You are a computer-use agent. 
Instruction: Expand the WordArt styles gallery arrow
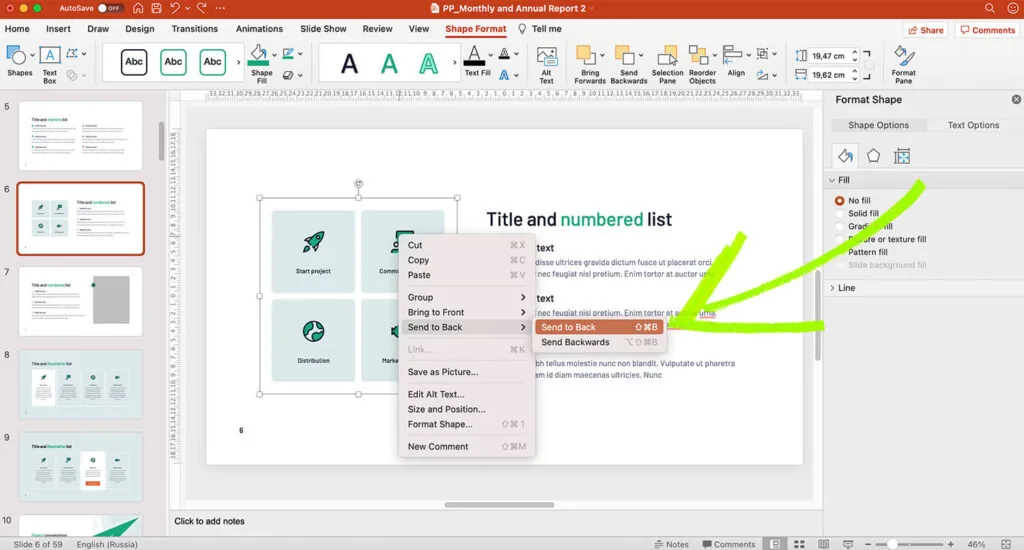[455, 63]
